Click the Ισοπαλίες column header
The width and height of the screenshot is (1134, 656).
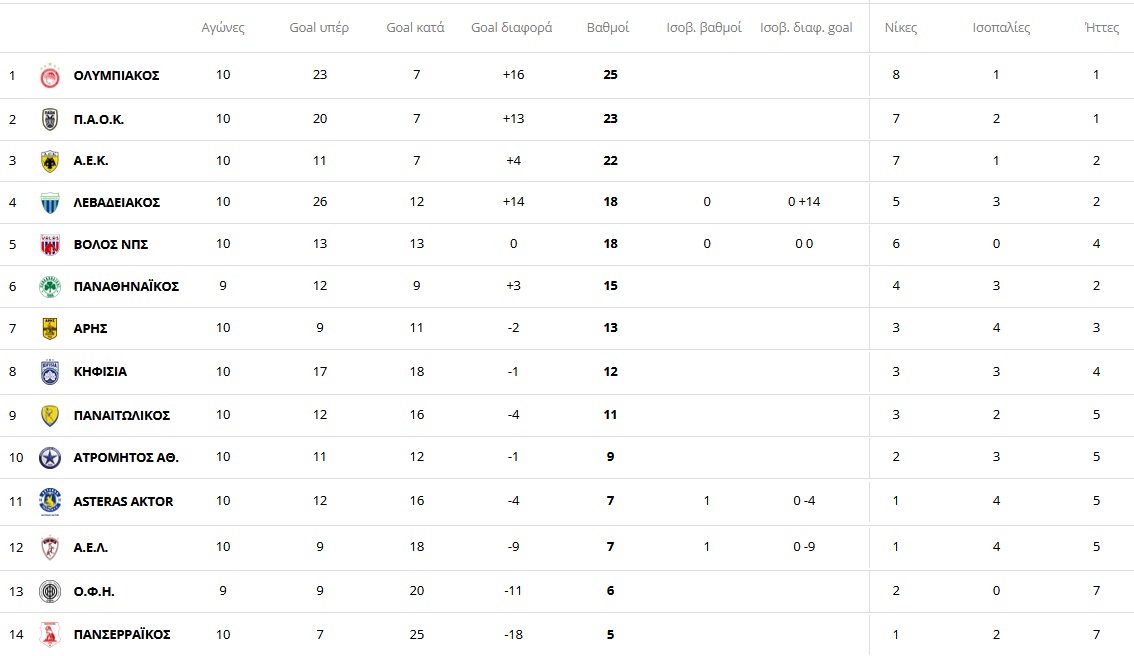click(1001, 28)
